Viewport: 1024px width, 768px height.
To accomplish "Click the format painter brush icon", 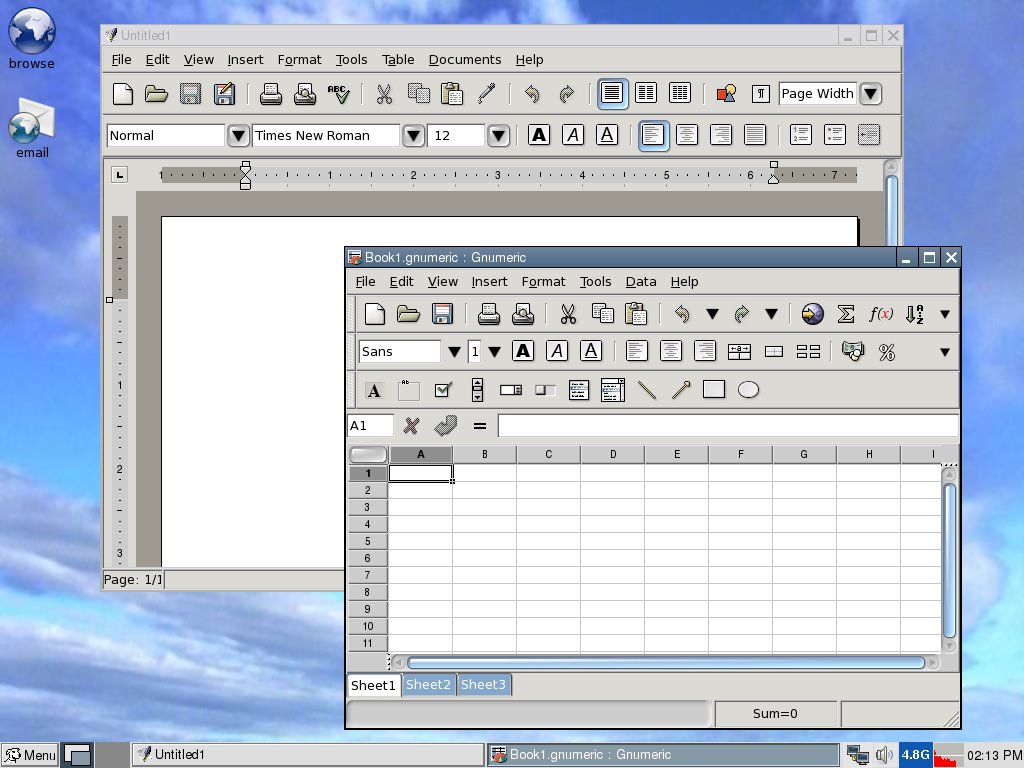I will coord(487,94).
